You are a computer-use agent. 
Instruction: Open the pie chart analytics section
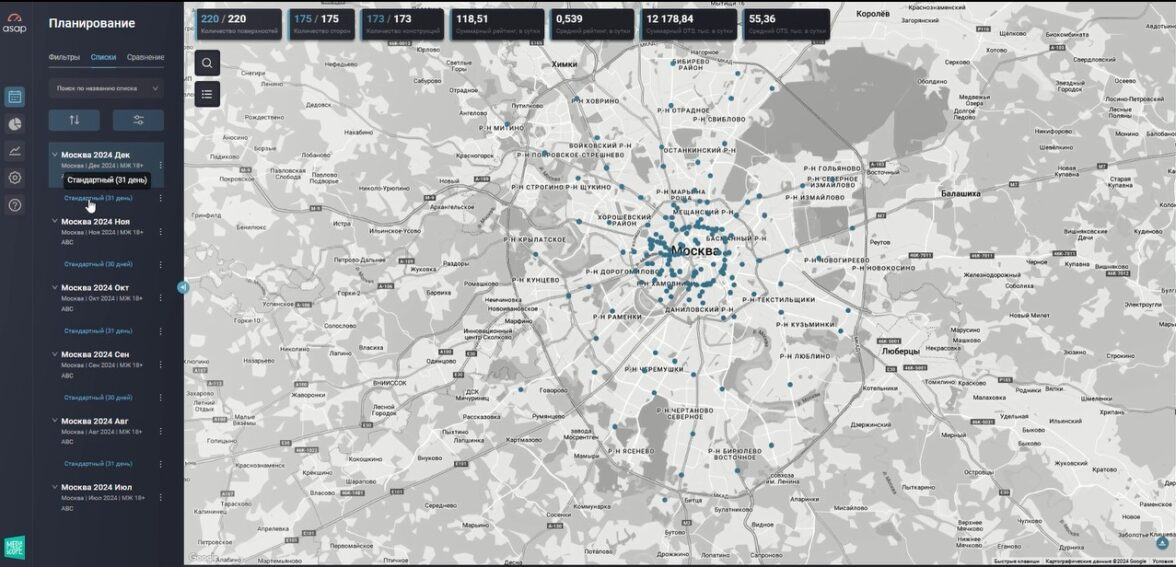coord(14,124)
